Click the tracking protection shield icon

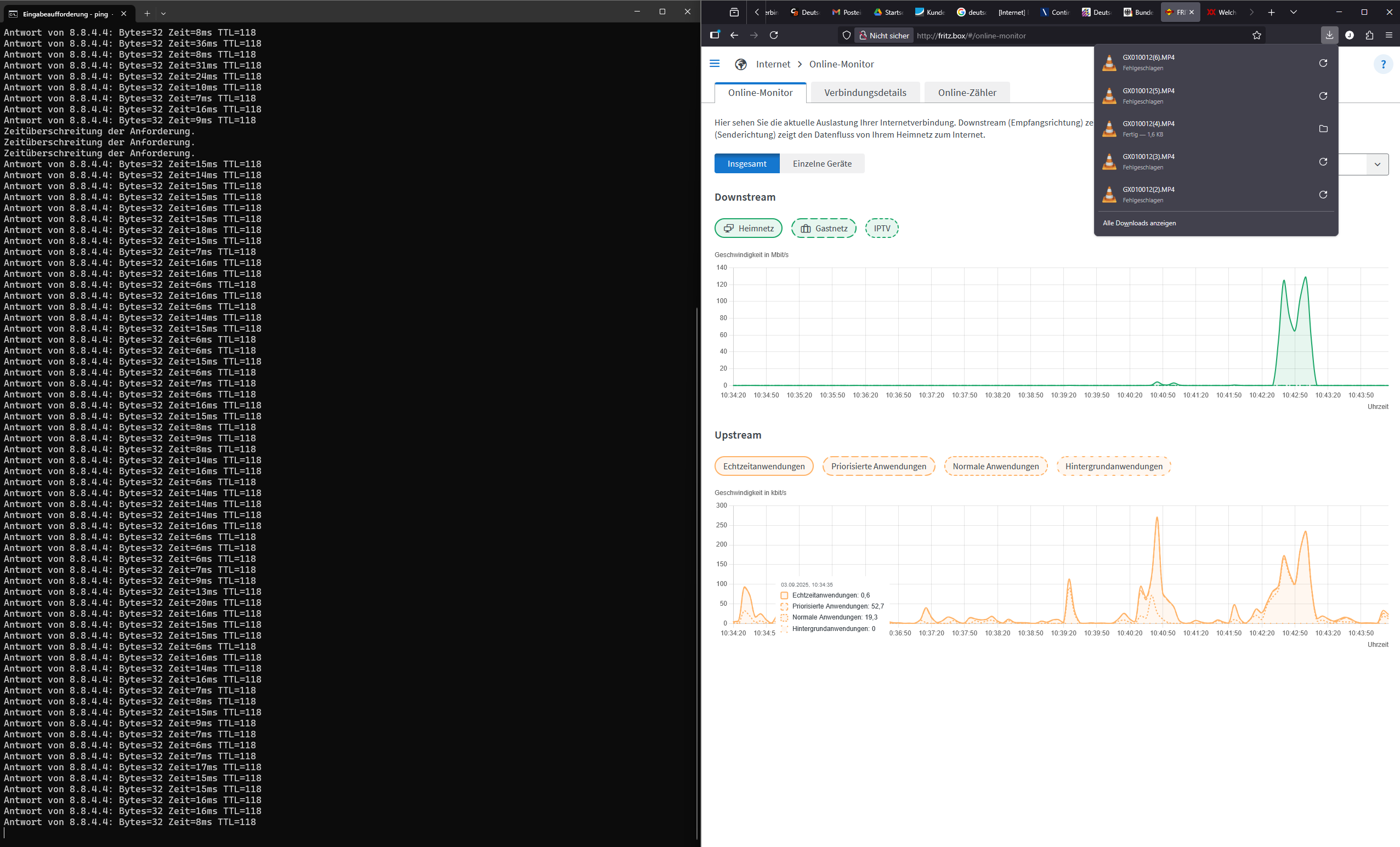tap(847, 35)
